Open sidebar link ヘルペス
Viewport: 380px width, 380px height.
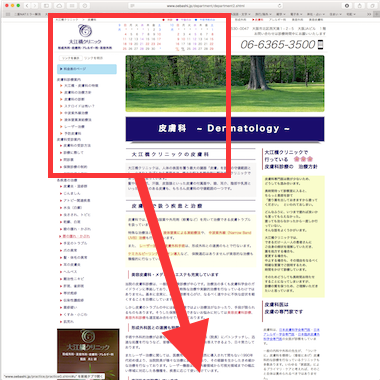[70, 272]
